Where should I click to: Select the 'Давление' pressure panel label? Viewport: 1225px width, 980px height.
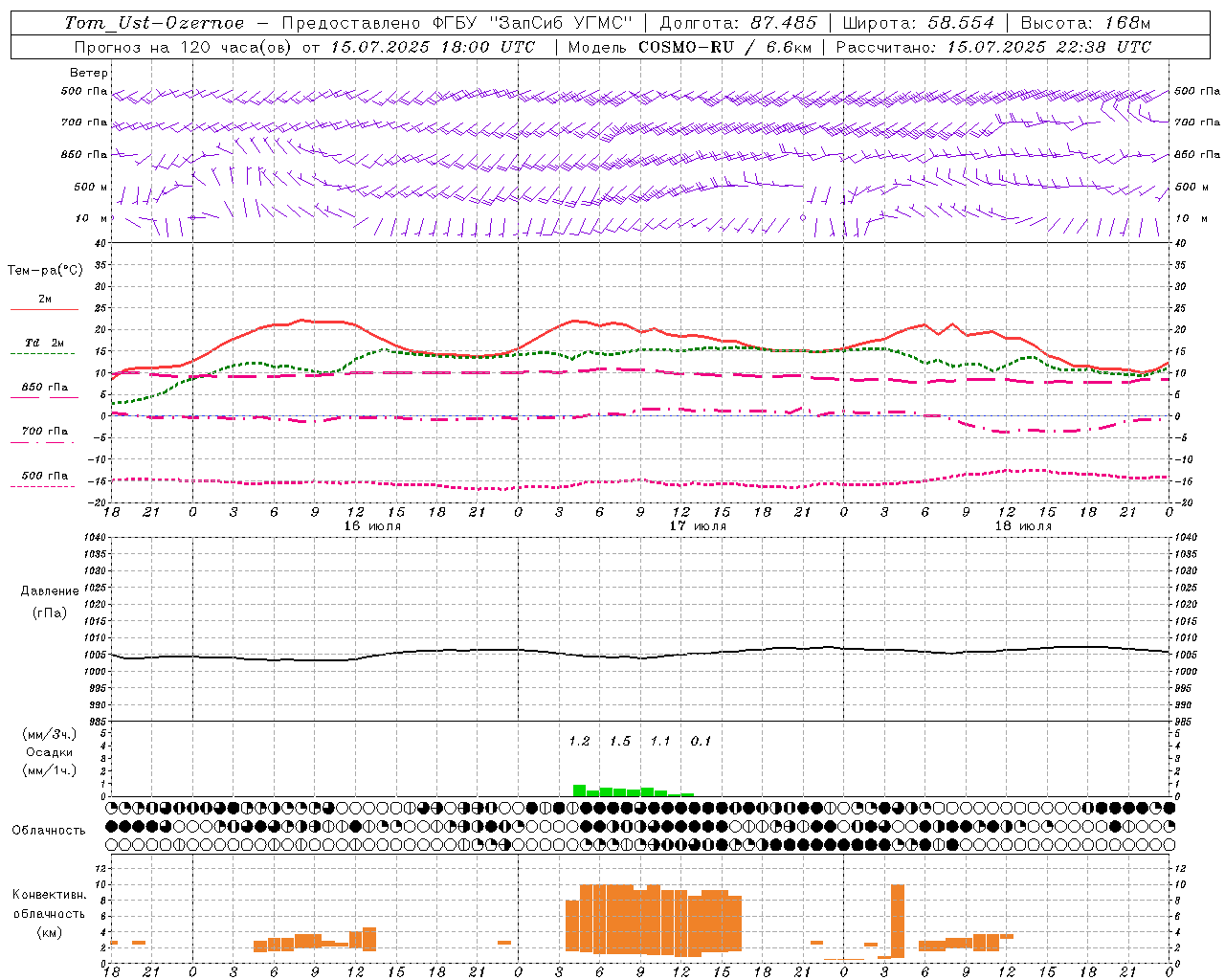coord(50,591)
